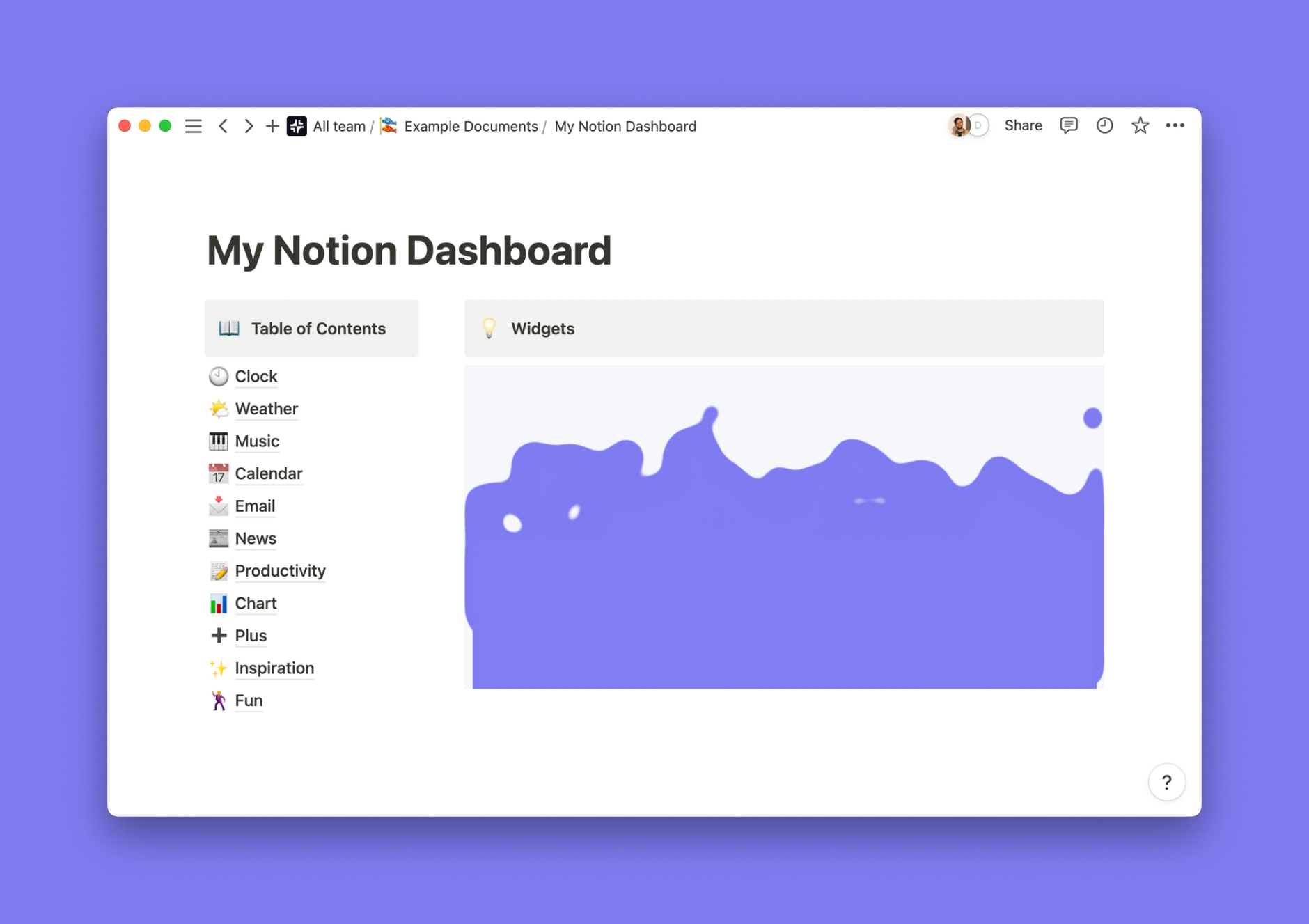Open the Inspiration page link

pos(274,668)
